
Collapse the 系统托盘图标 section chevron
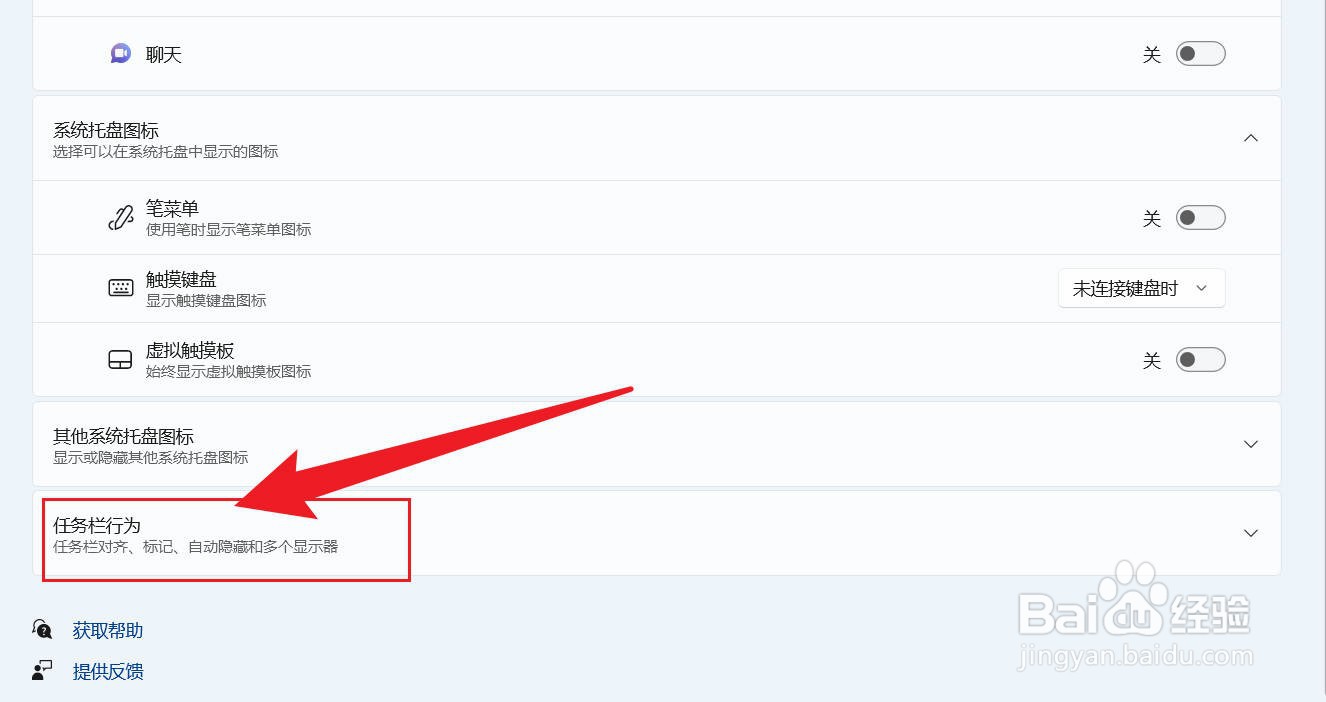point(1250,138)
